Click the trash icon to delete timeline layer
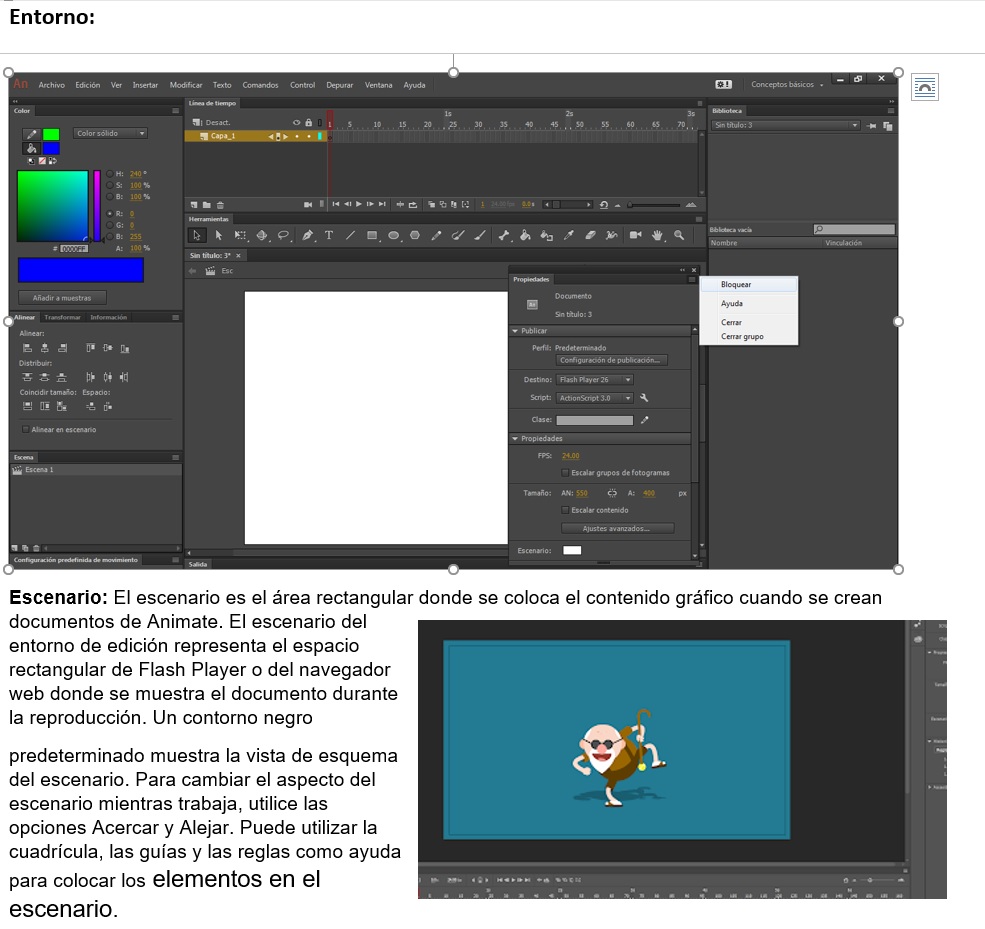Viewport: 985px width, 929px height. pos(220,205)
